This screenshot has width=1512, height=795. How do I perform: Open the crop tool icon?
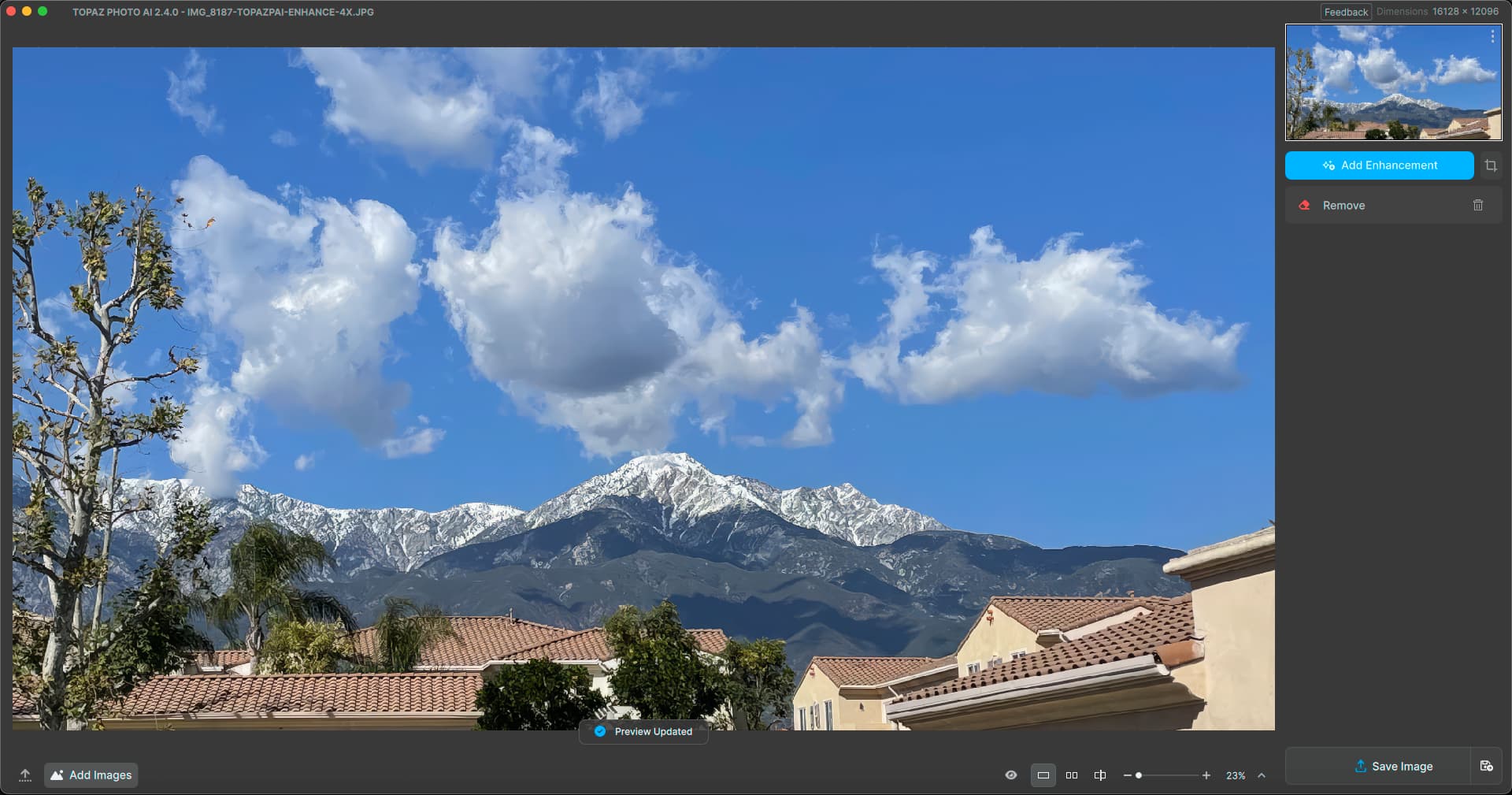click(x=1491, y=165)
